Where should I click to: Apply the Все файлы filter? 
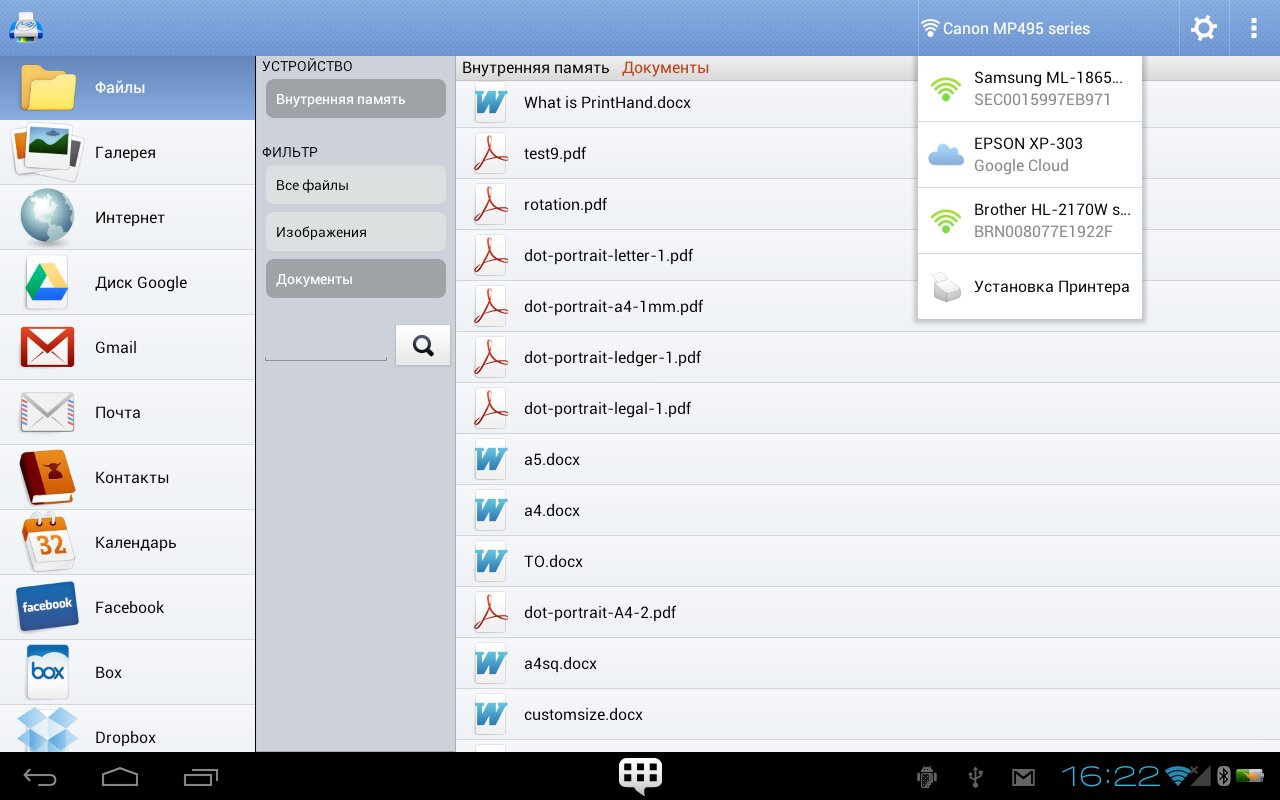[x=355, y=185]
